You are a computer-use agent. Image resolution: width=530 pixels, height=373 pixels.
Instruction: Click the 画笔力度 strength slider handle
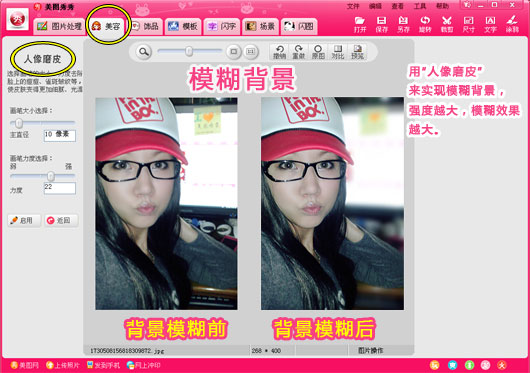coord(51,176)
